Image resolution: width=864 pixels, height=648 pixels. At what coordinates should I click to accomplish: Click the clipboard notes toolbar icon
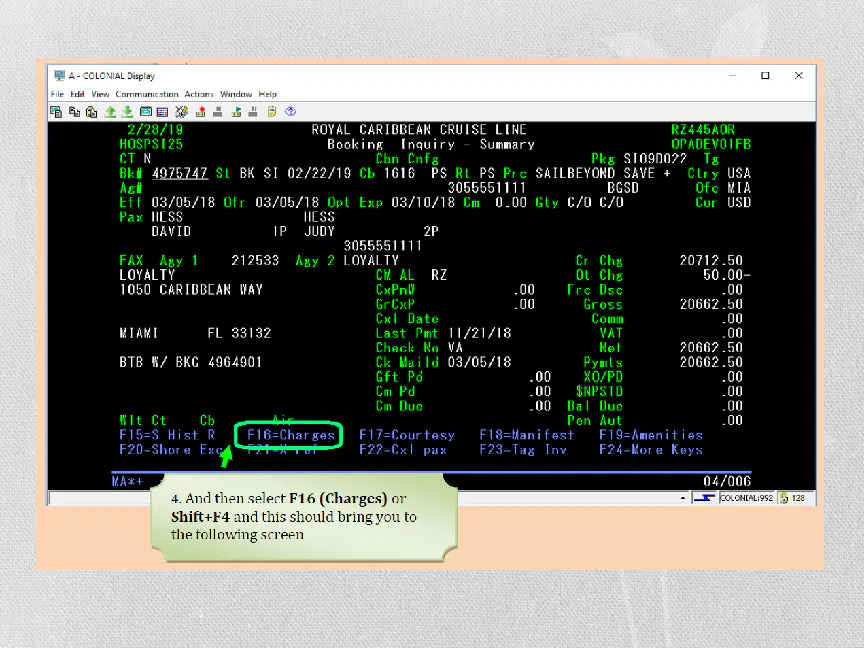[x=272, y=112]
